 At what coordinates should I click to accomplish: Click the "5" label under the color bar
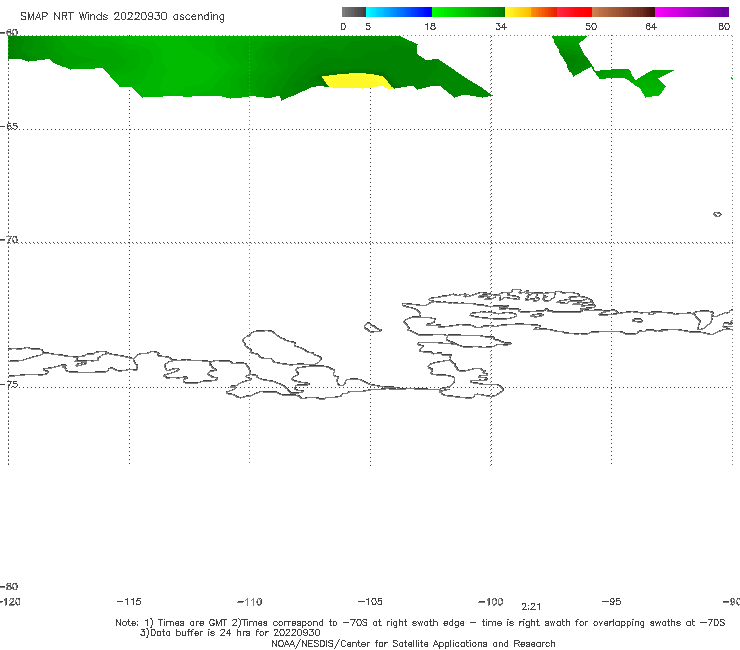[x=368, y=26]
